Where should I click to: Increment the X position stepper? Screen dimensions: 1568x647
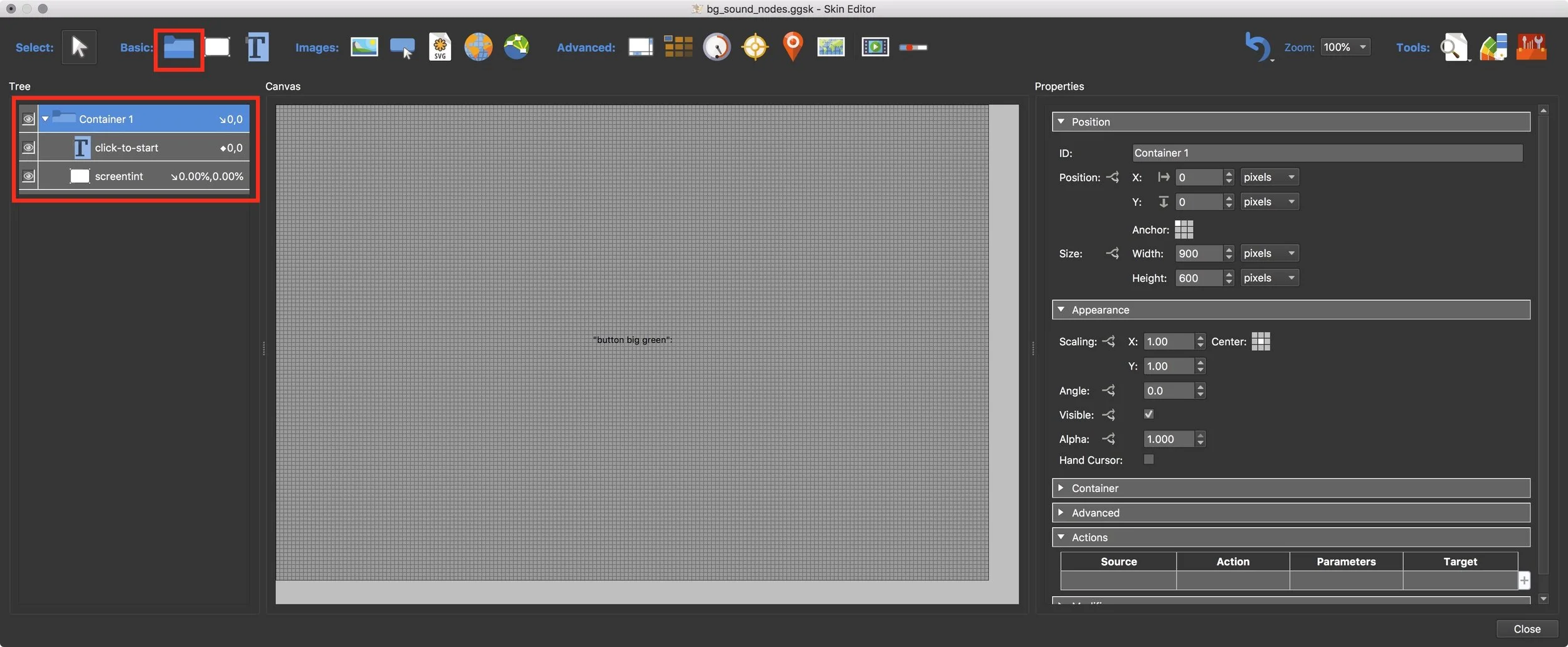[1229, 173]
